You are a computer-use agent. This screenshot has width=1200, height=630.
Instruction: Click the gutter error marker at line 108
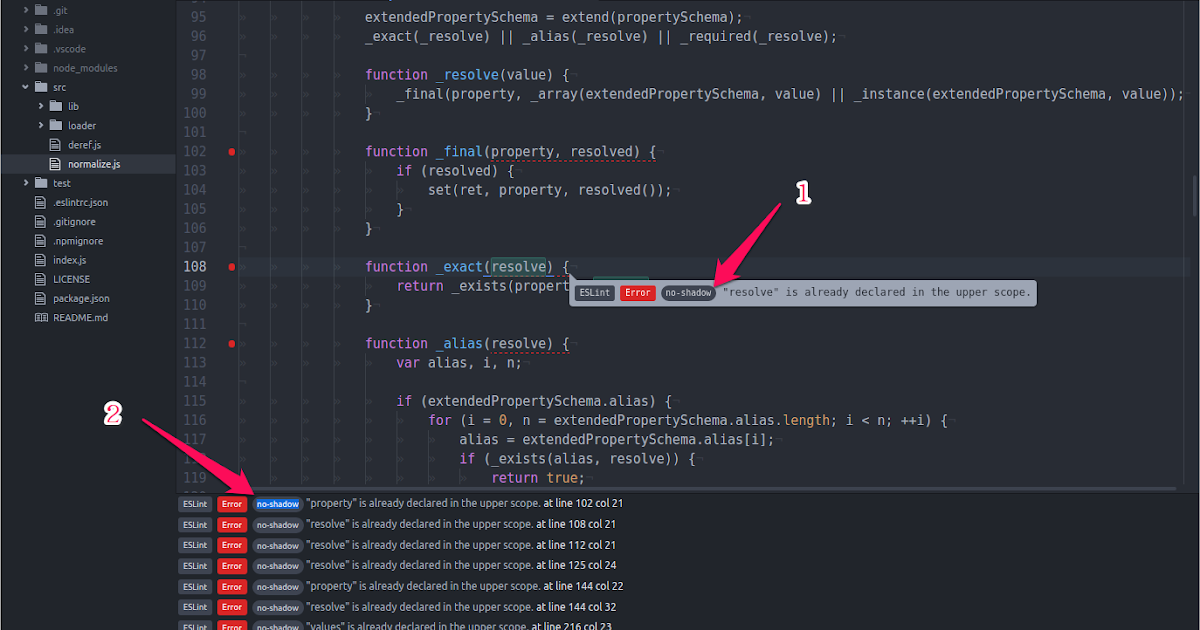point(232,267)
